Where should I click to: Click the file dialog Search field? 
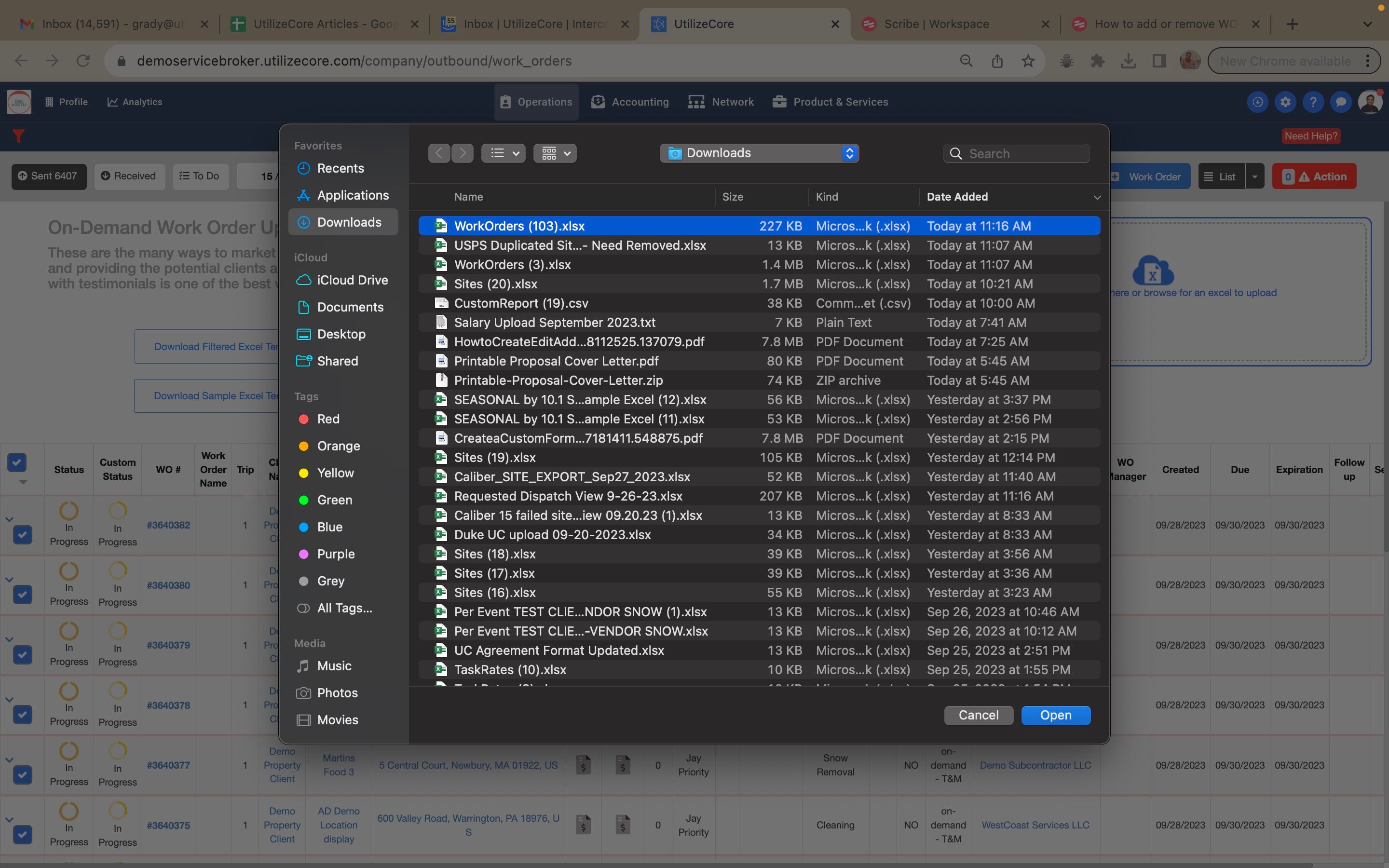pos(1024,153)
